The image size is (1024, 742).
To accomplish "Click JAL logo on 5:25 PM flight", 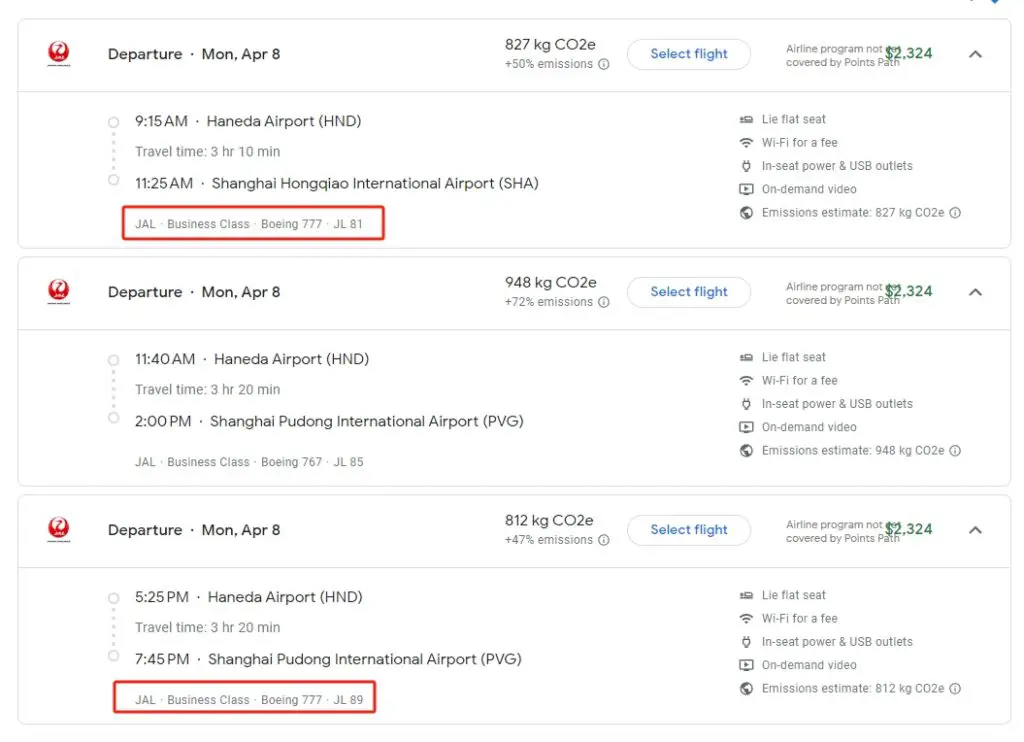I will (59, 530).
